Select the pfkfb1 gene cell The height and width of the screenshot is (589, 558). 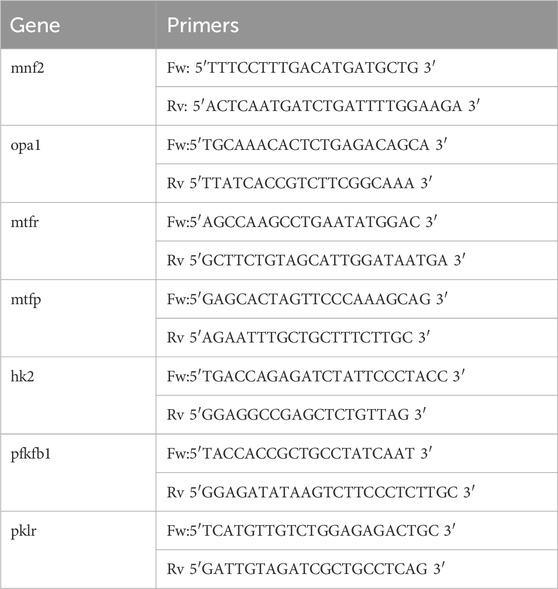pos(78,473)
